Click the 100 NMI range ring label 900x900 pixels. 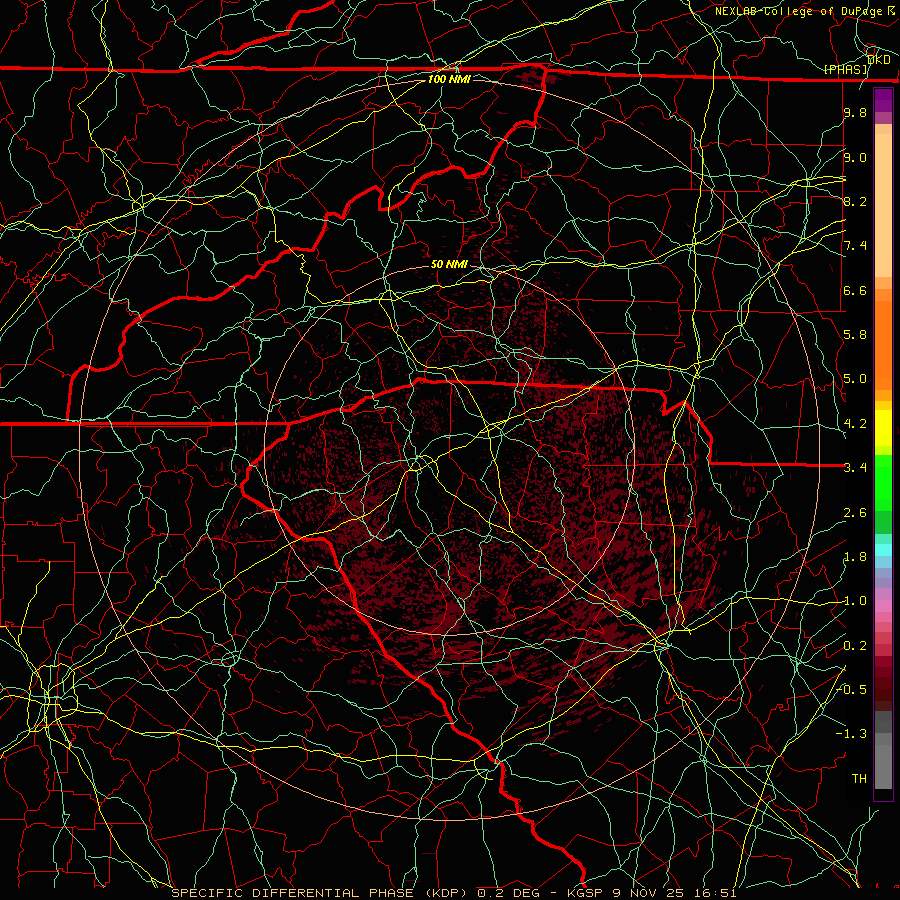(449, 79)
